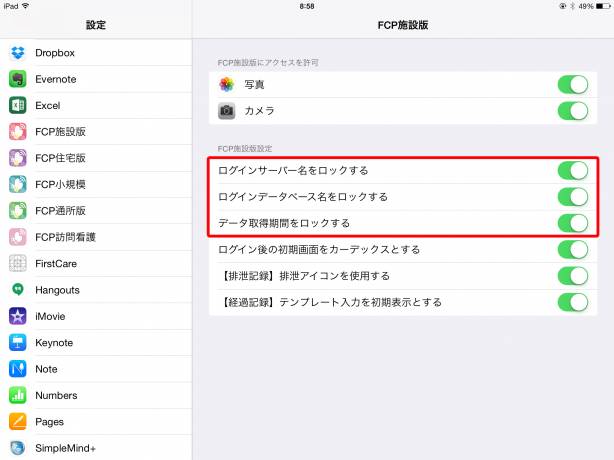Select the FCP小規模 list row
This screenshot has width=614, height=460.
tap(60, 184)
